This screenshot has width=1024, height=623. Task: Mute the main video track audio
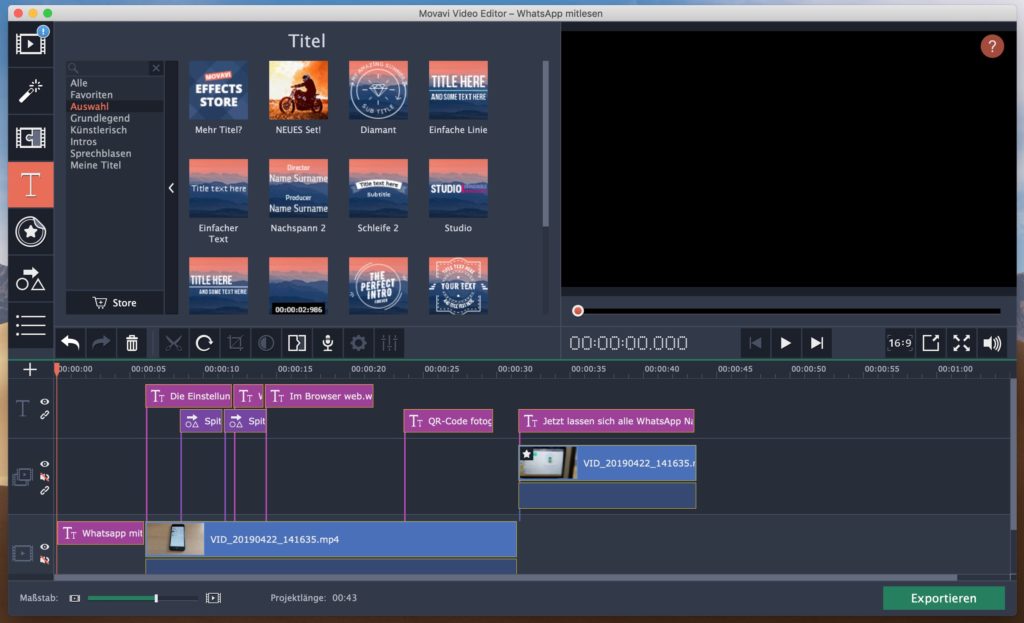(44, 560)
